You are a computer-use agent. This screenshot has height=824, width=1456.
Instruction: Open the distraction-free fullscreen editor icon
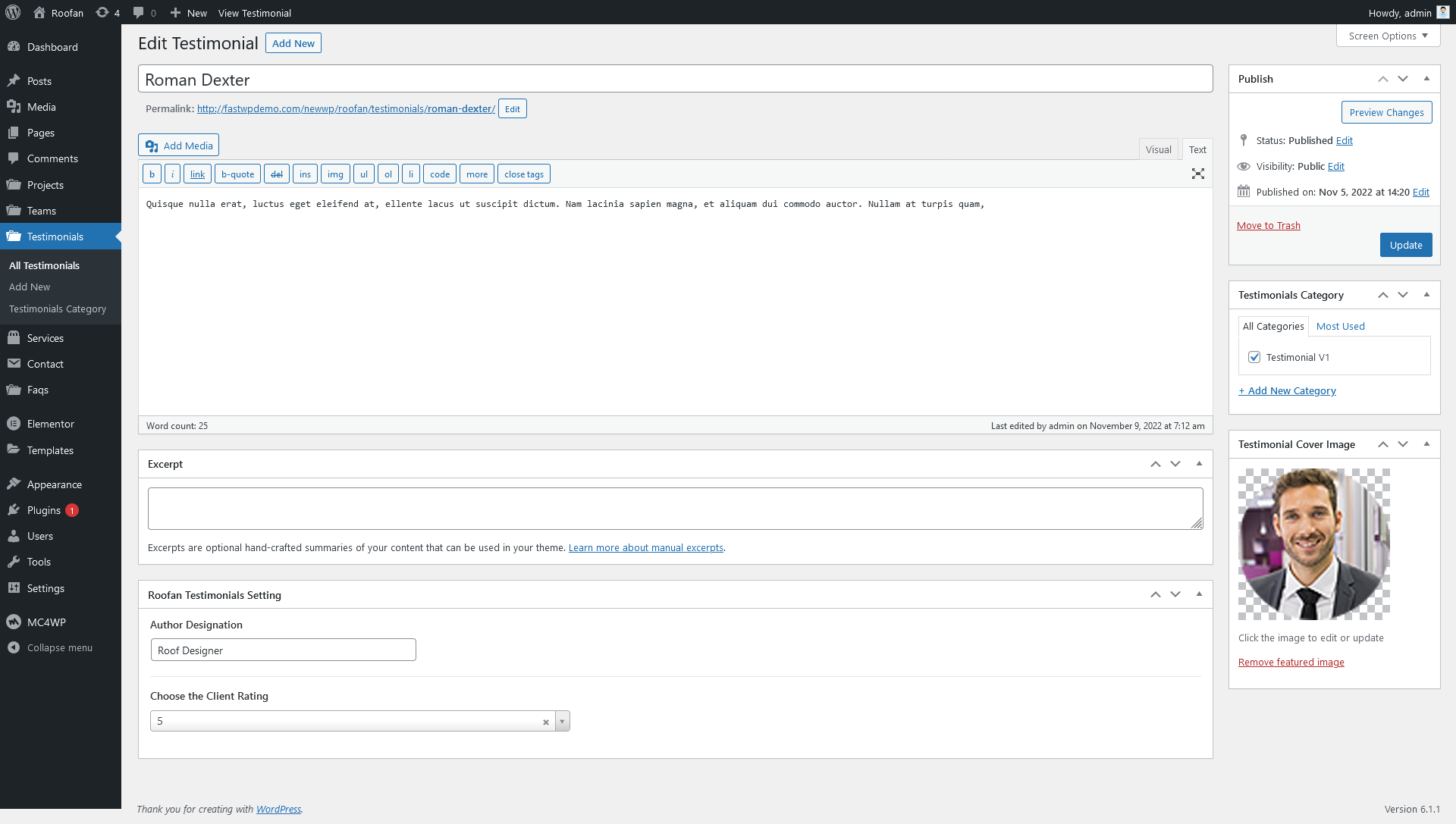coord(1197,174)
